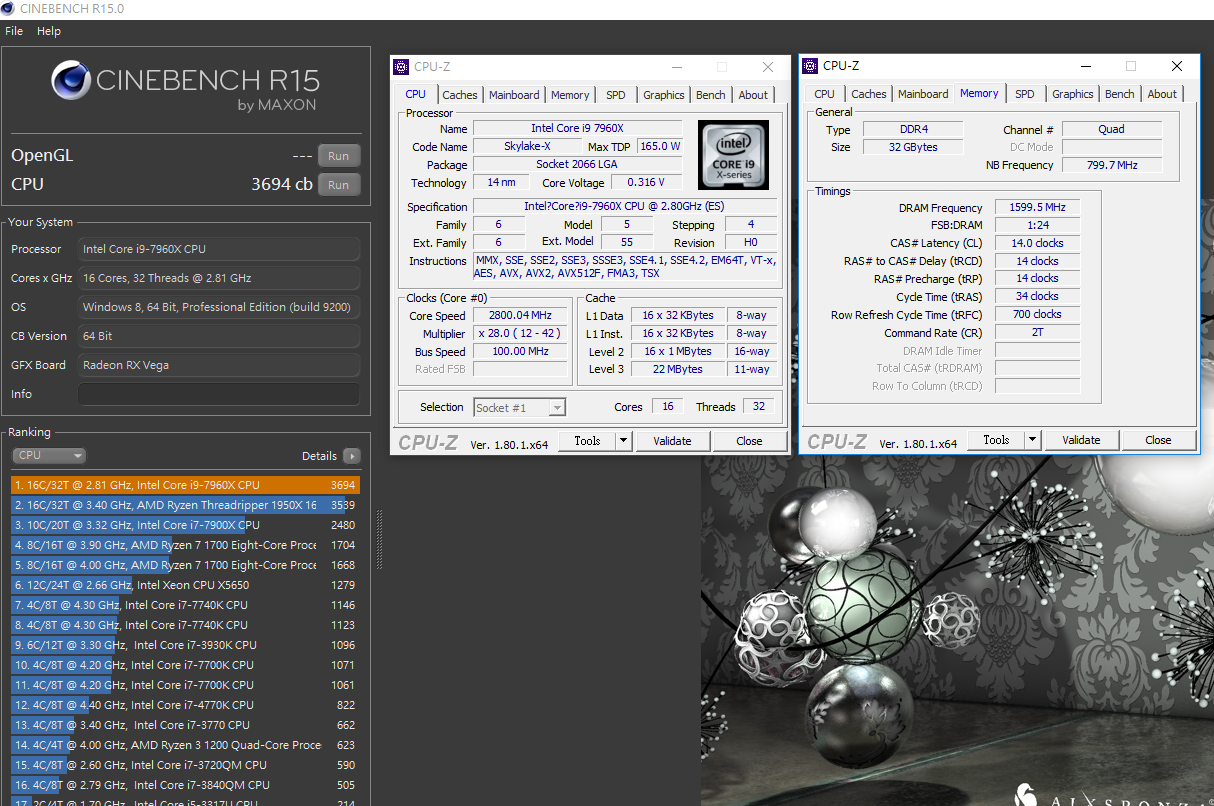
Task: Expand Tools dropdown arrow in left CPU-Z
Action: coord(623,441)
